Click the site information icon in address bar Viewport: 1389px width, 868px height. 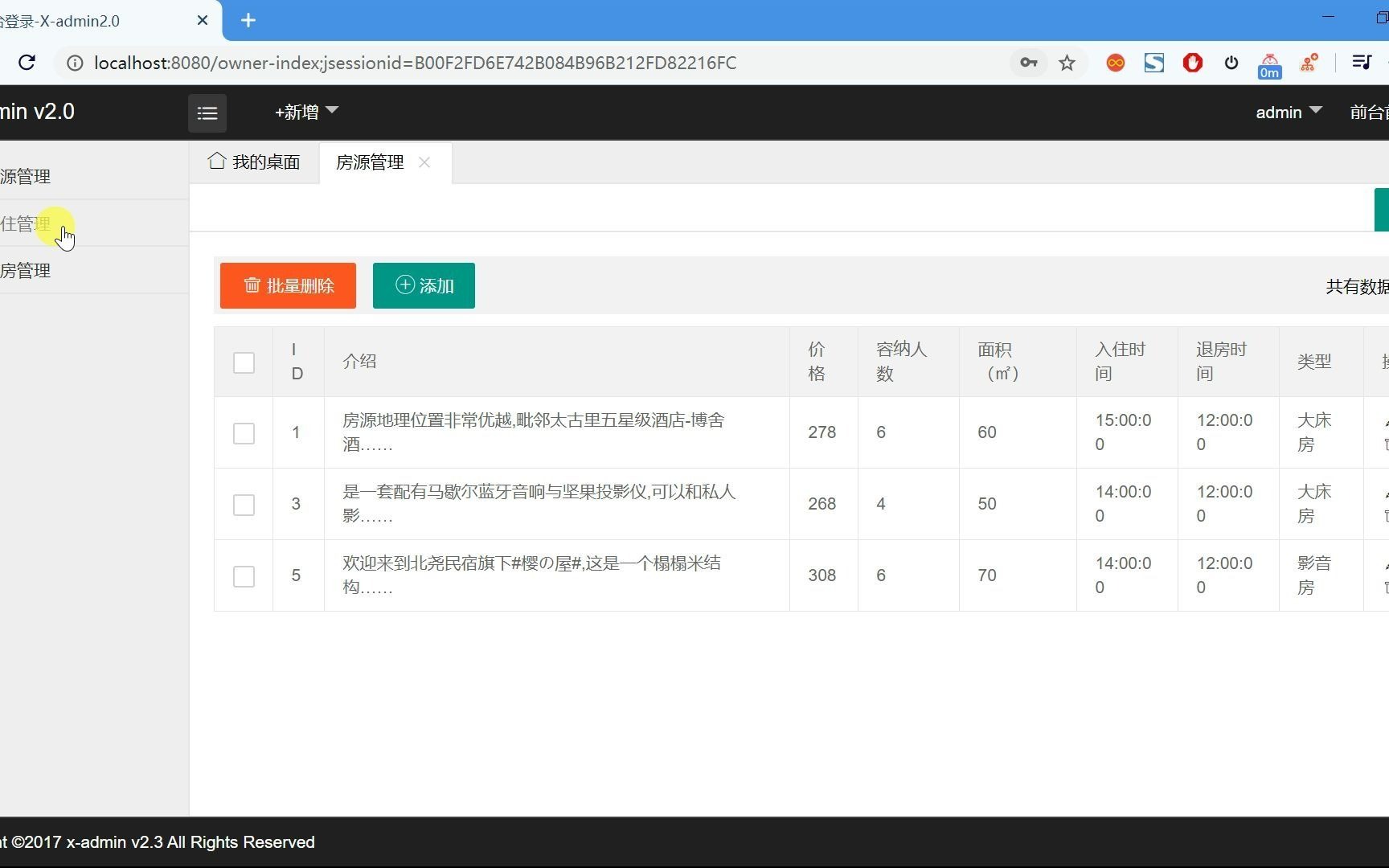(x=75, y=63)
